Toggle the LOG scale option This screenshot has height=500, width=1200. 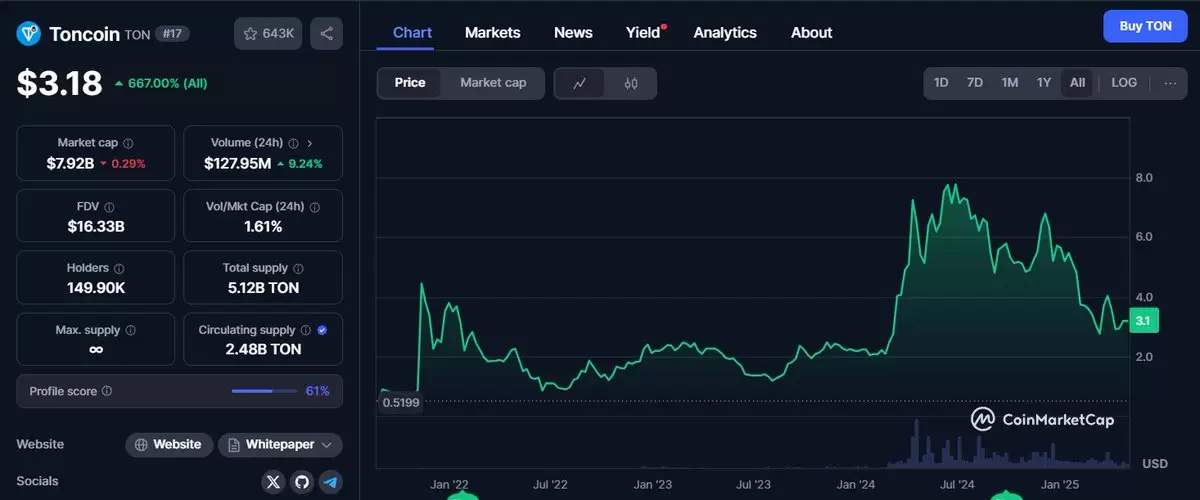(1124, 83)
